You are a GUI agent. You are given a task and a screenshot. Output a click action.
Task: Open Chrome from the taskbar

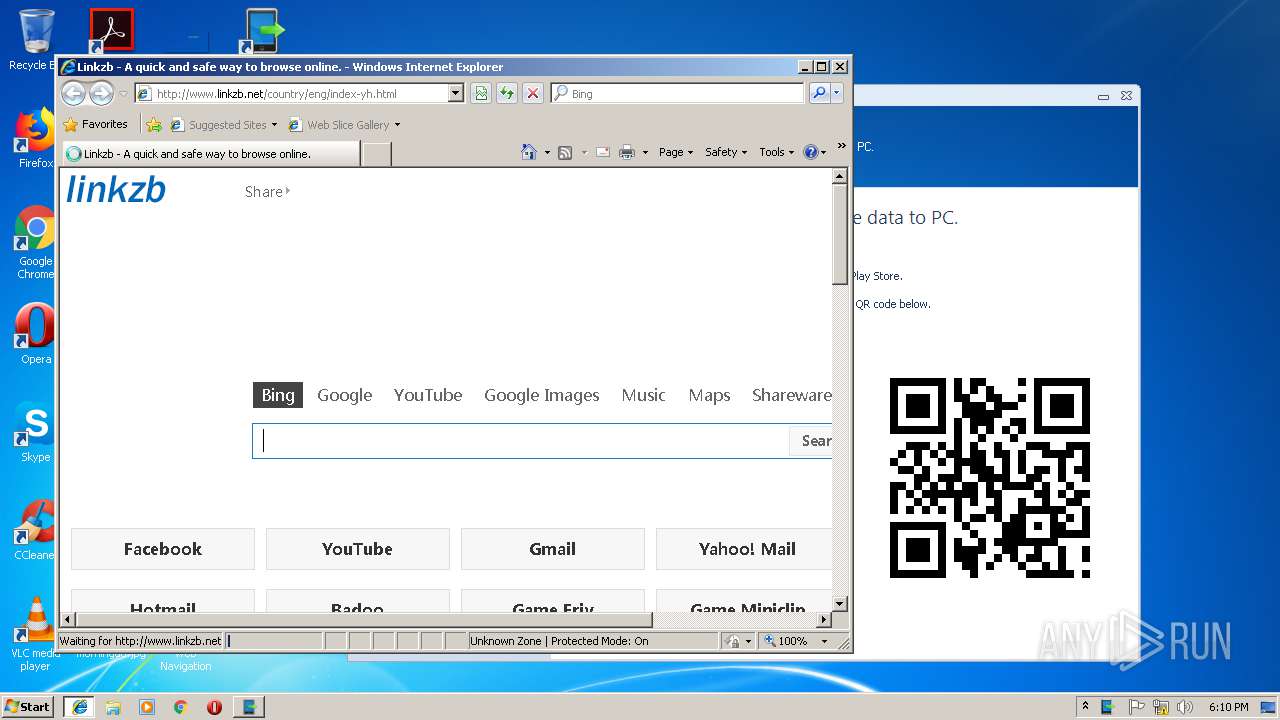click(x=181, y=707)
